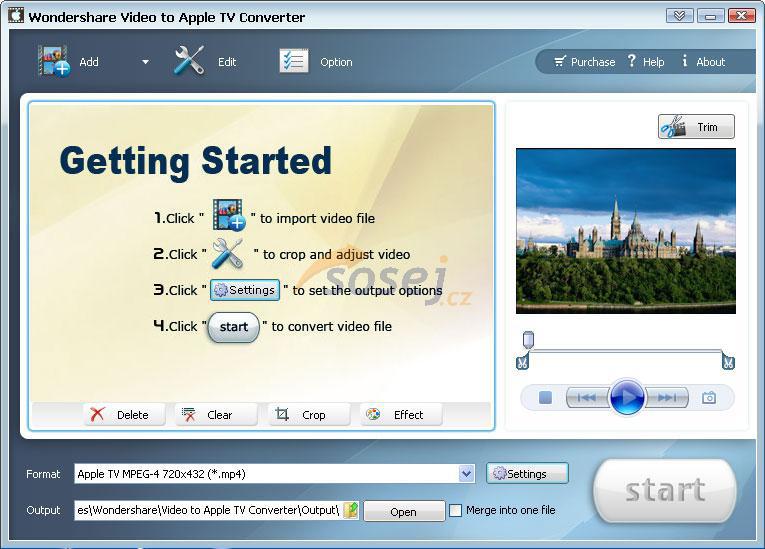Image resolution: width=765 pixels, height=549 pixels.
Task: Click the Trim button
Action: tap(696, 127)
